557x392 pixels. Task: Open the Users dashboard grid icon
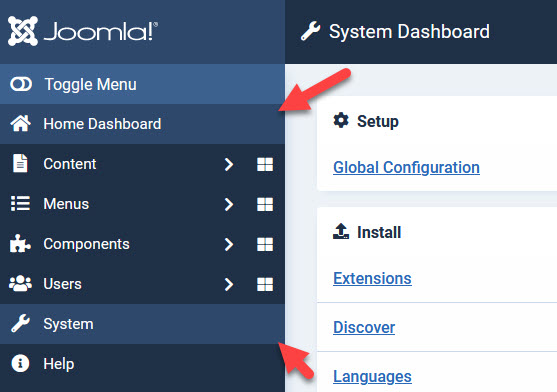pyautogui.click(x=265, y=284)
